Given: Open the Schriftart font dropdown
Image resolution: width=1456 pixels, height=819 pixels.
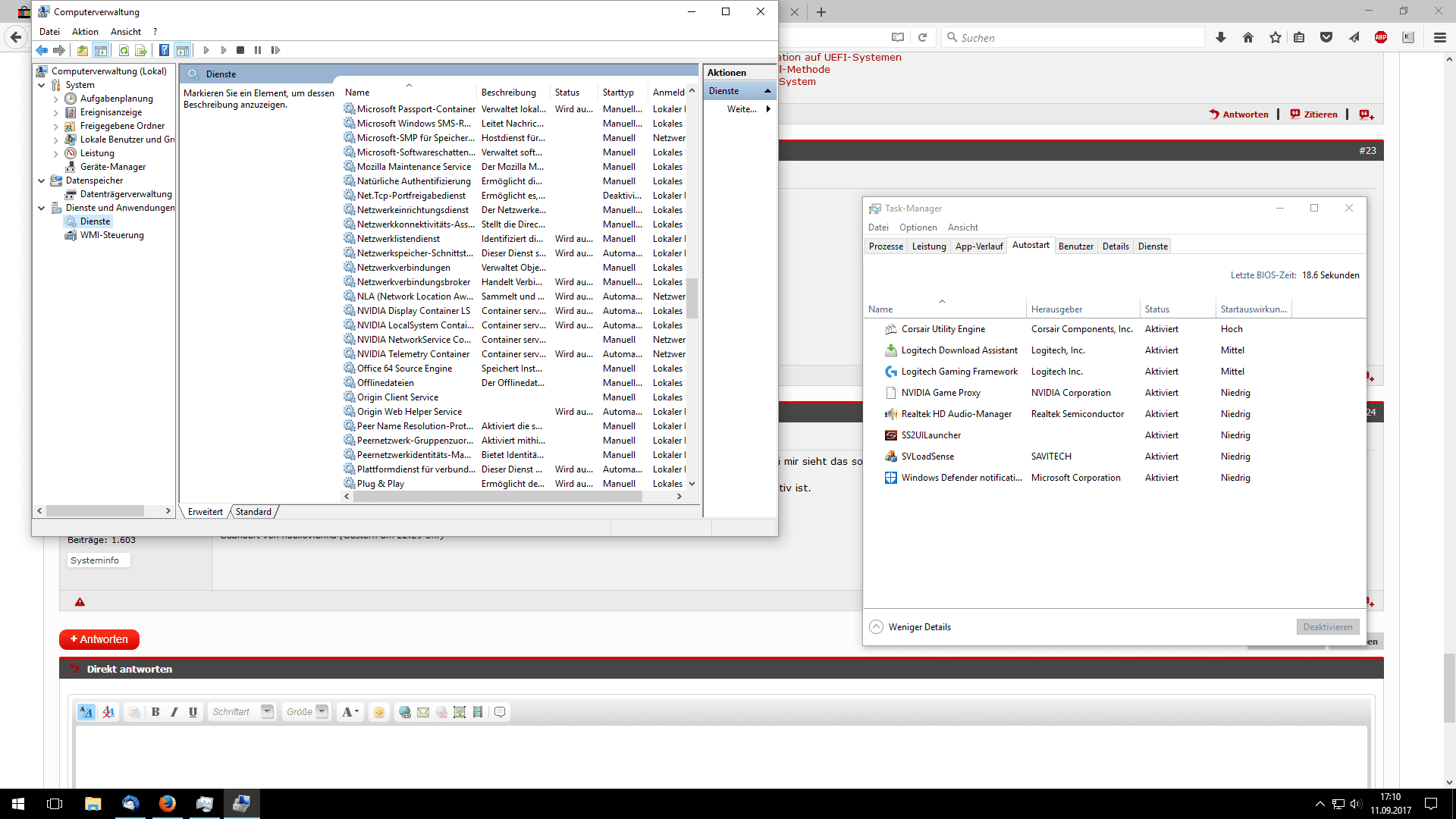Looking at the screenshot, I should tap(267, 711).
